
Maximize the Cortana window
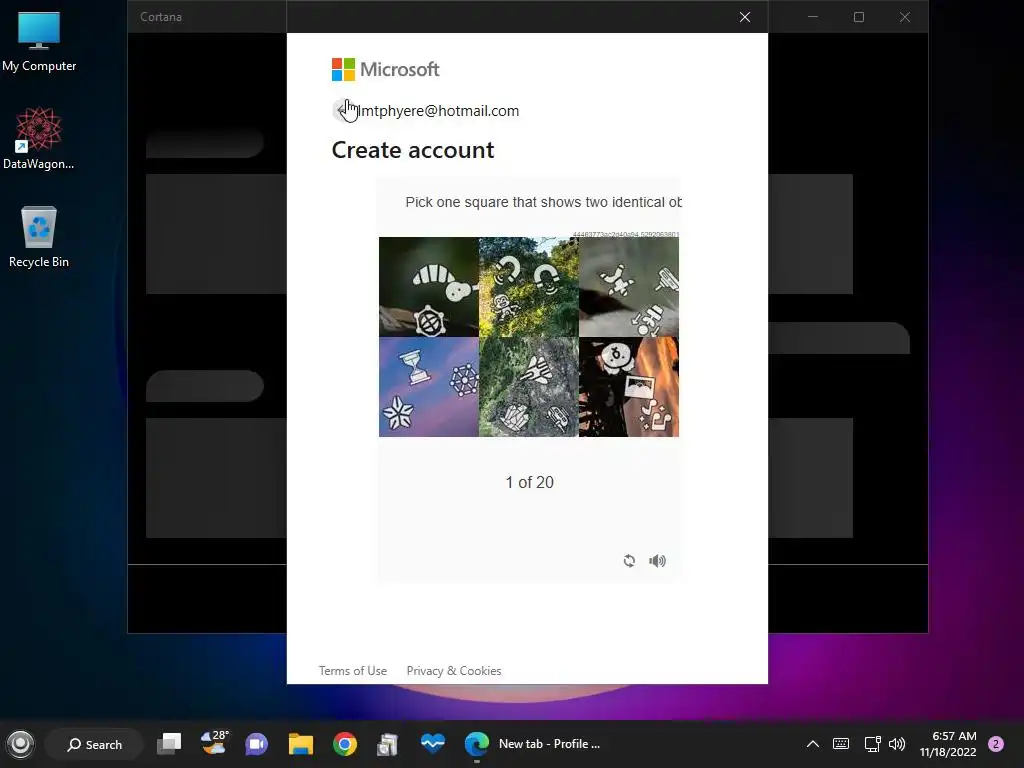[x=859, y=17]
